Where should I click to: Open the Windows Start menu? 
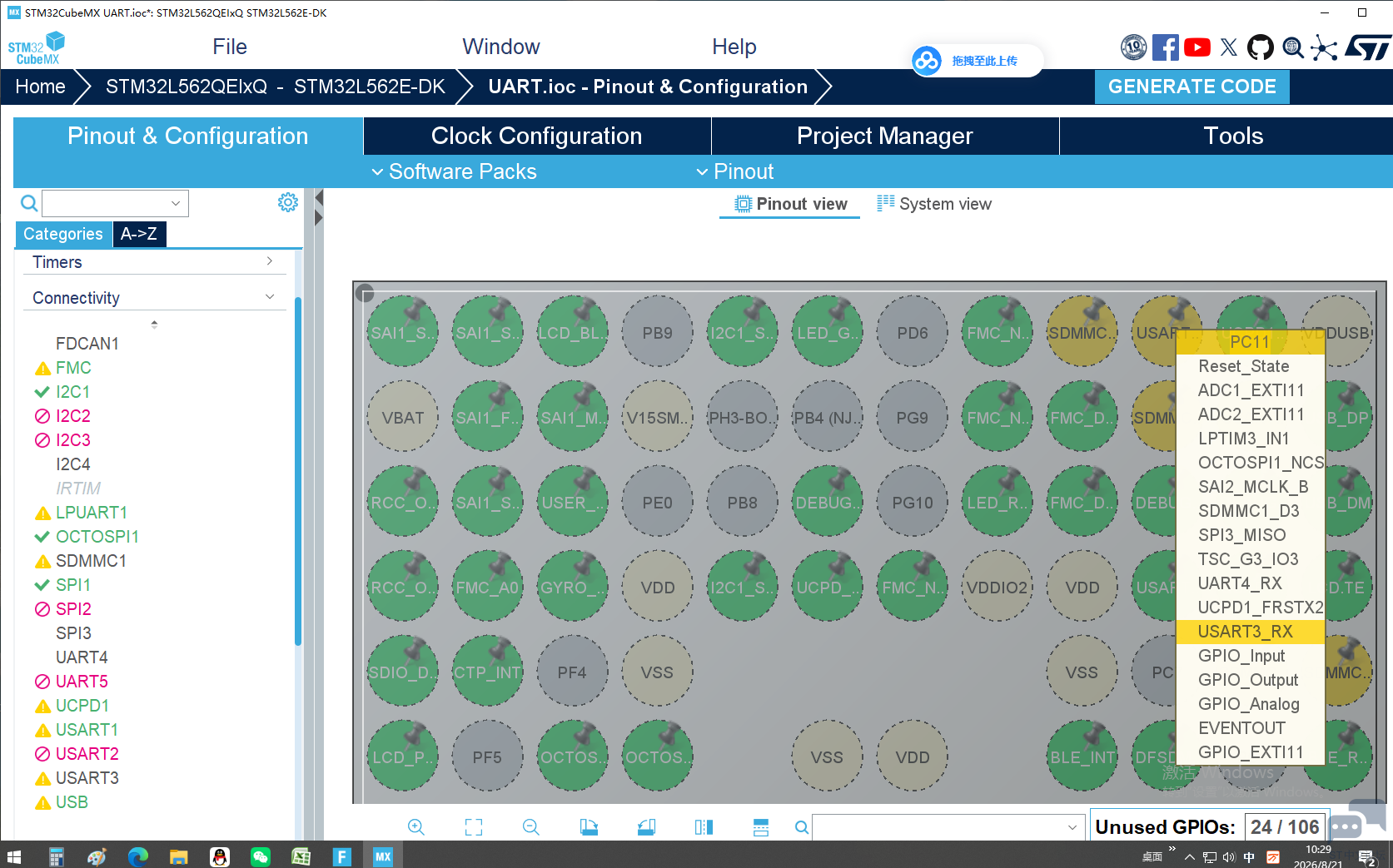(x=14, y=856)
